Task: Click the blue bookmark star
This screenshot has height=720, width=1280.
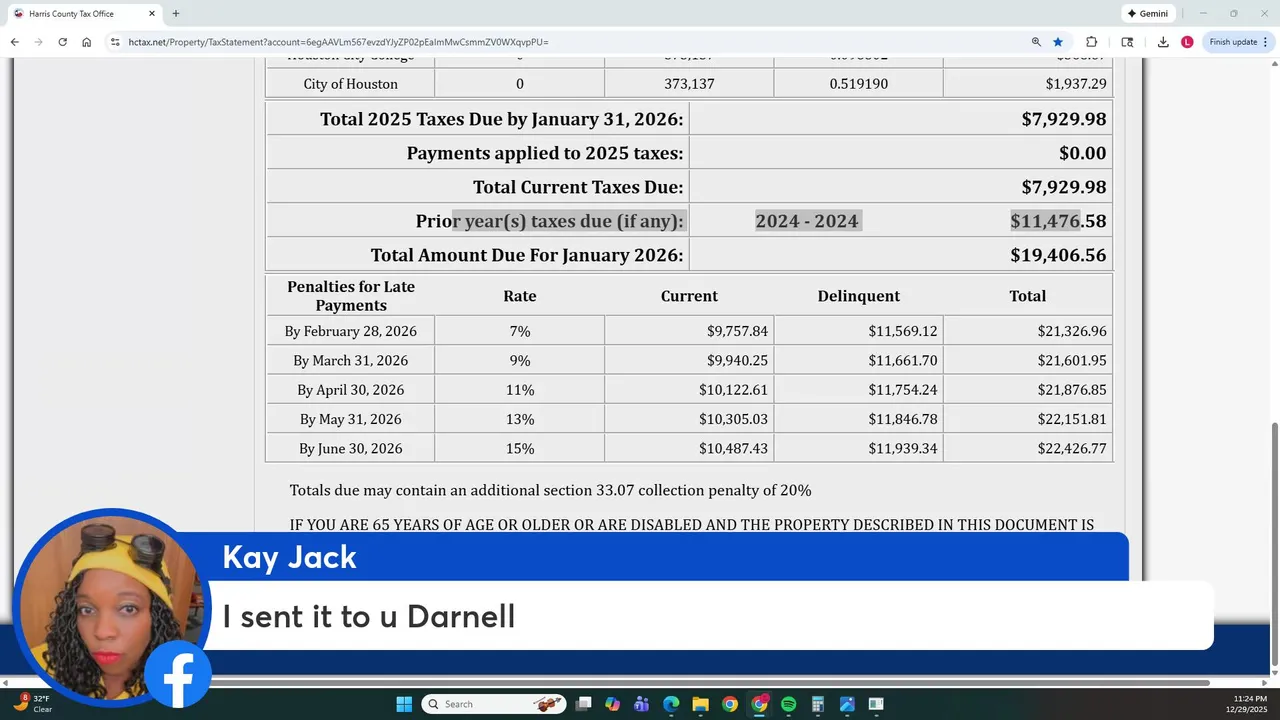Action: pyautogui.click(x=1058, y=42)
